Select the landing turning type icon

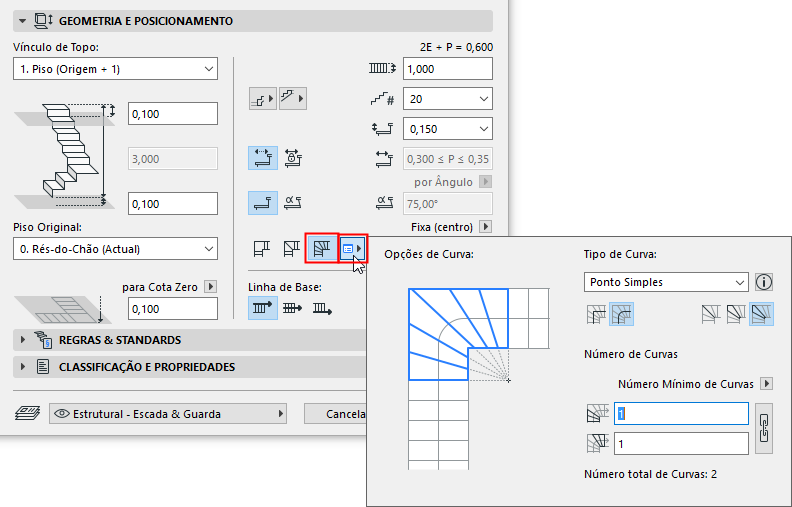pos(263,247)
